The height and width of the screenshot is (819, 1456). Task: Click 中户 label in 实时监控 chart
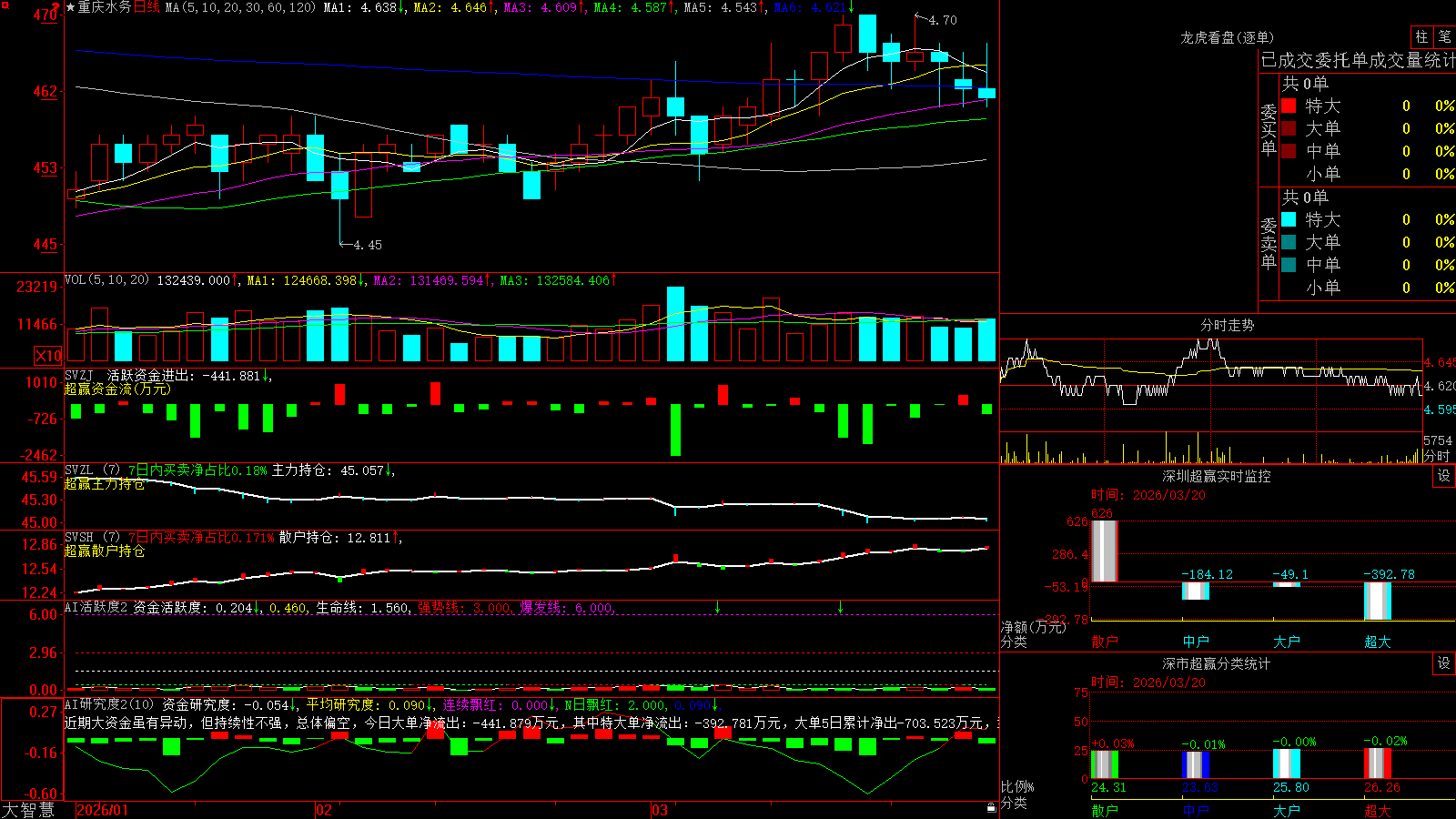1196,642
